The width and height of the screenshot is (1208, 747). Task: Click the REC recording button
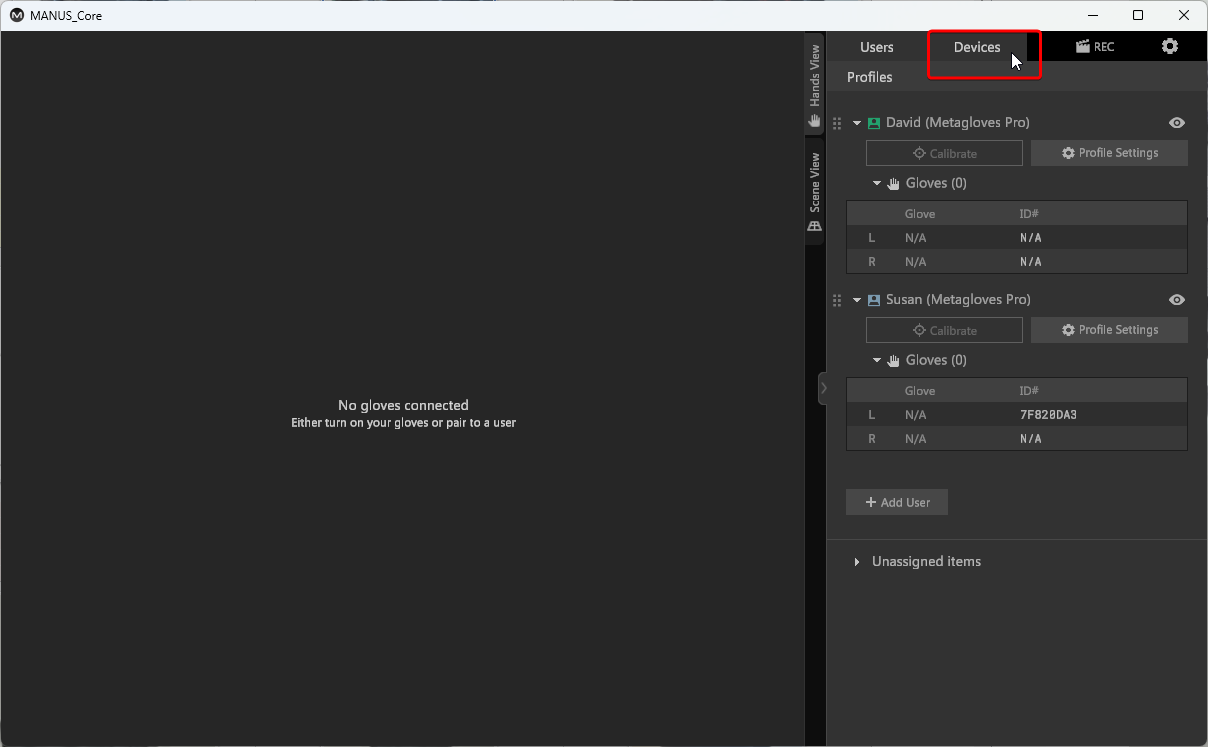coord(1094,47)
